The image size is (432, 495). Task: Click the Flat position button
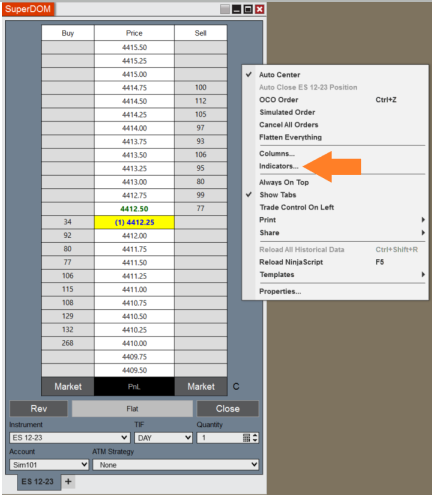(x=132, y=409)
